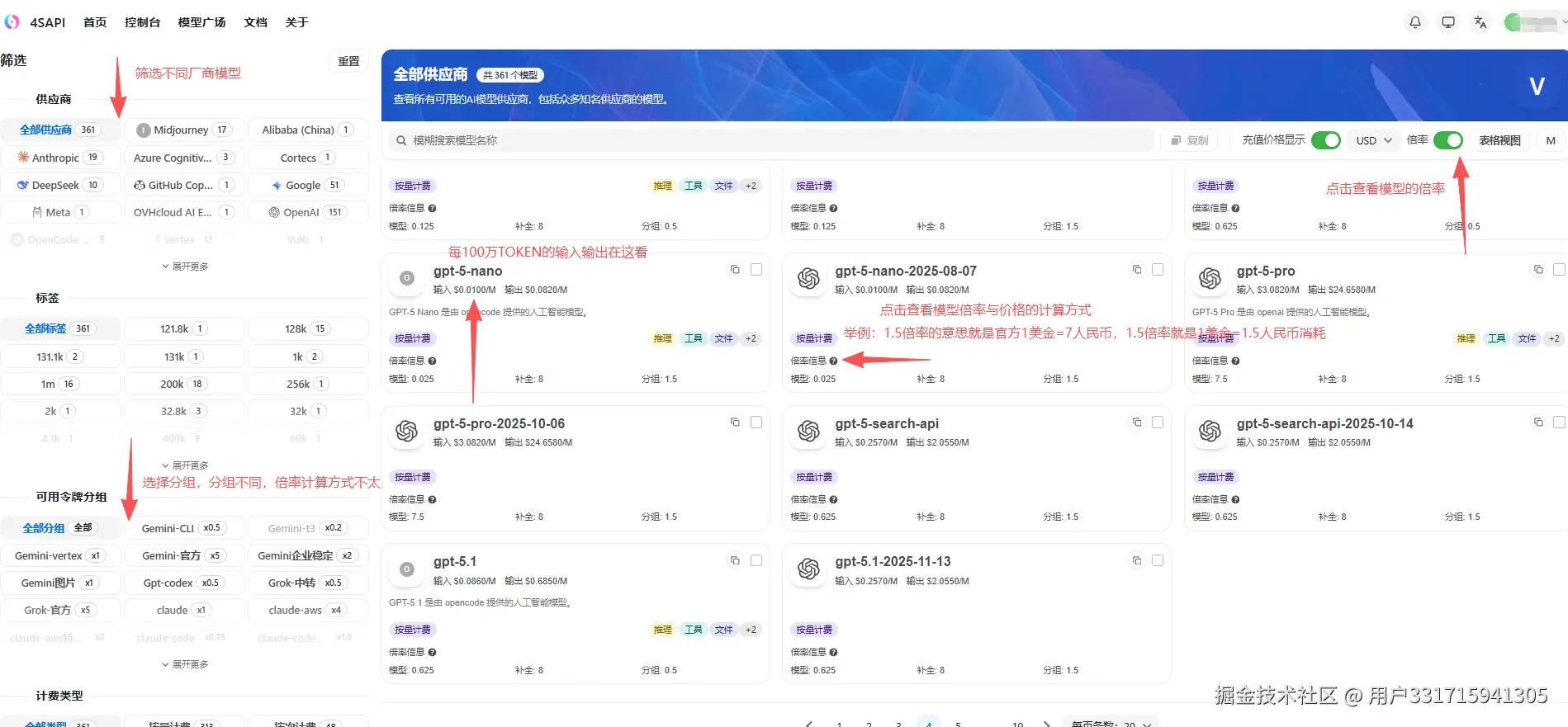This screenshot has width=1568, height=727.
Task: Click the next page arrow in pagination
Action: (x=1047, y=725)
